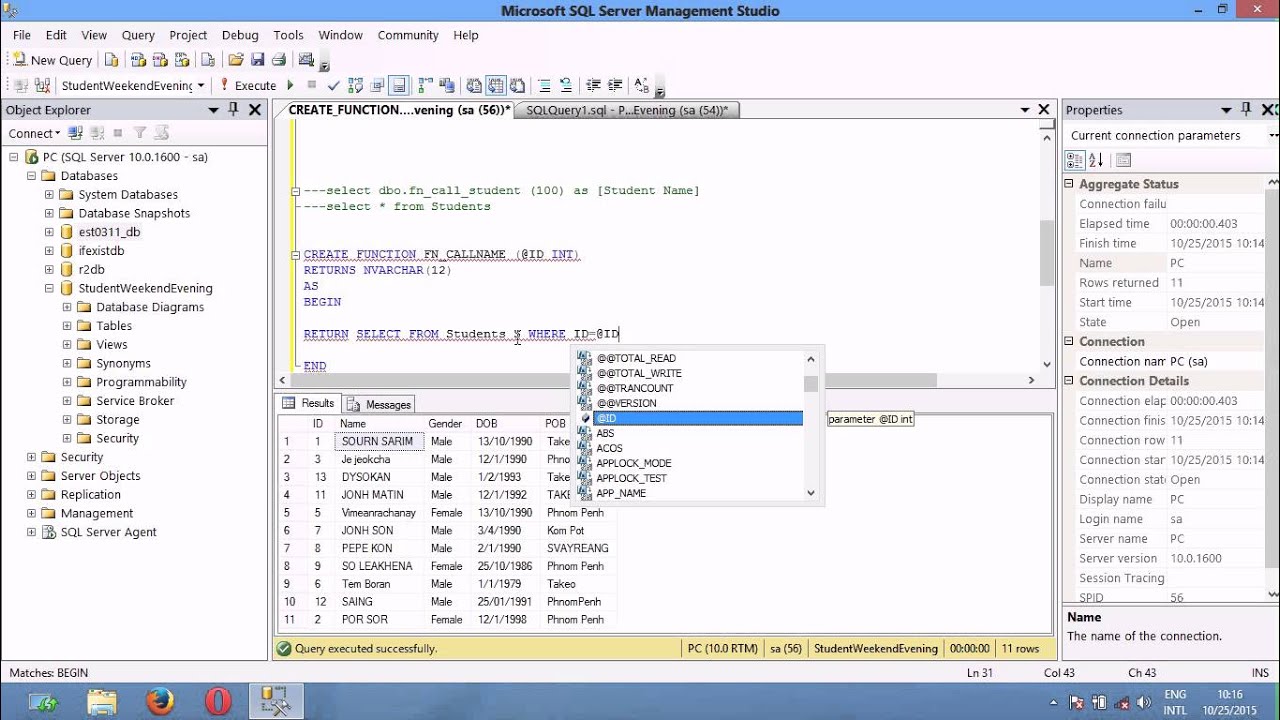Image resolution: width=1280 pixels, height=720 pixels.
Task: Collapse the Databases tree node
Action: tap(31, 176)
